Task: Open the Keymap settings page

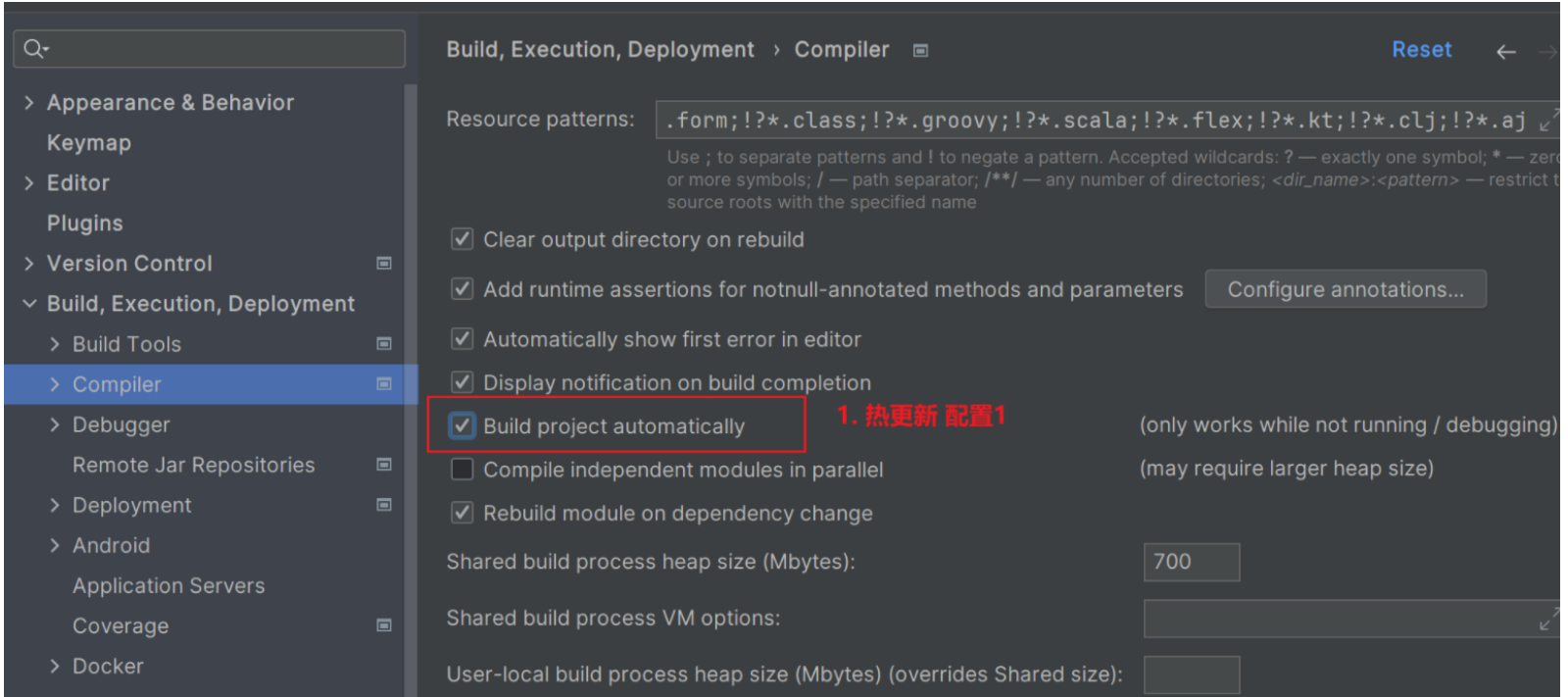Action: point(88,143)
